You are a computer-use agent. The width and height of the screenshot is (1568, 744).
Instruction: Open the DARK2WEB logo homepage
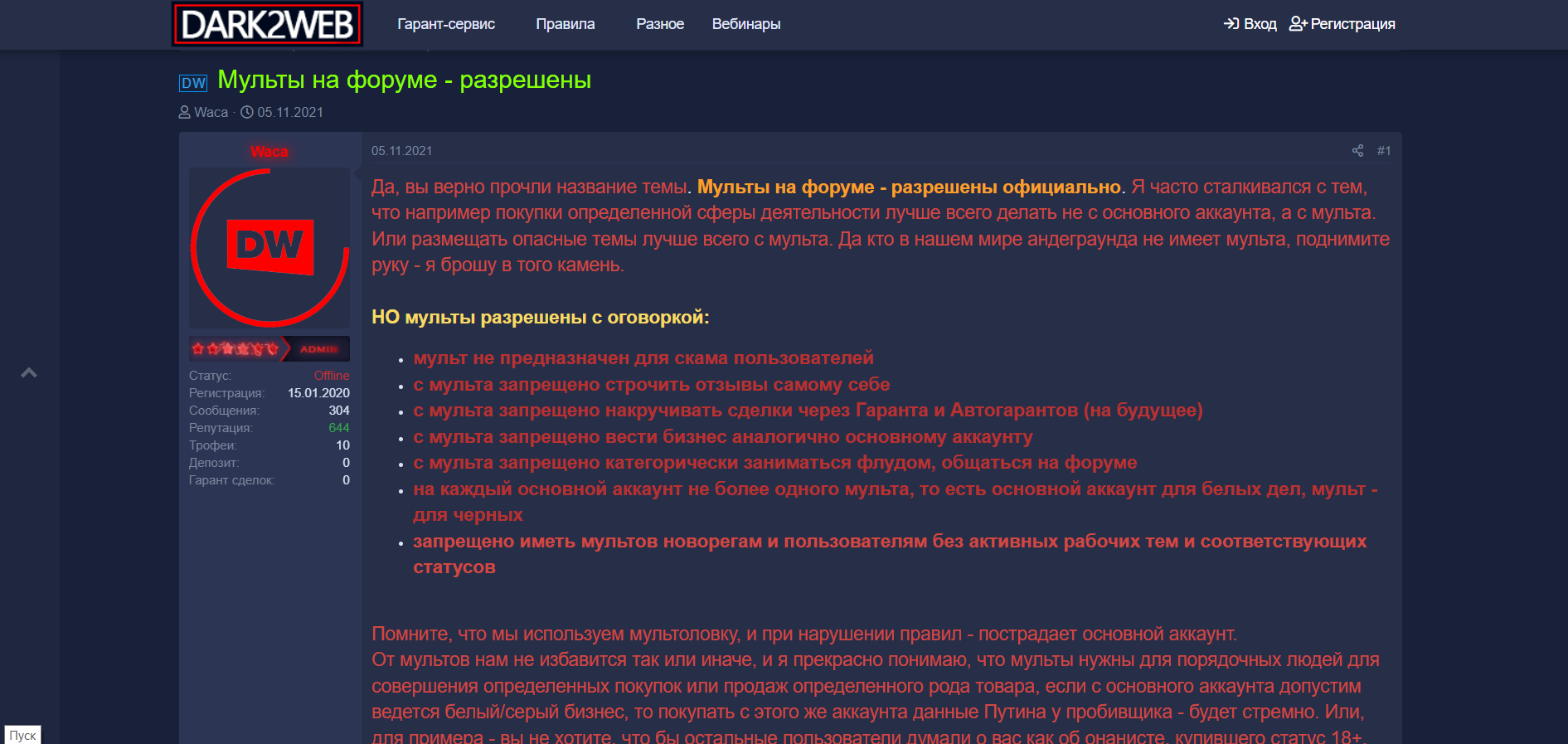tap(267, 24)
